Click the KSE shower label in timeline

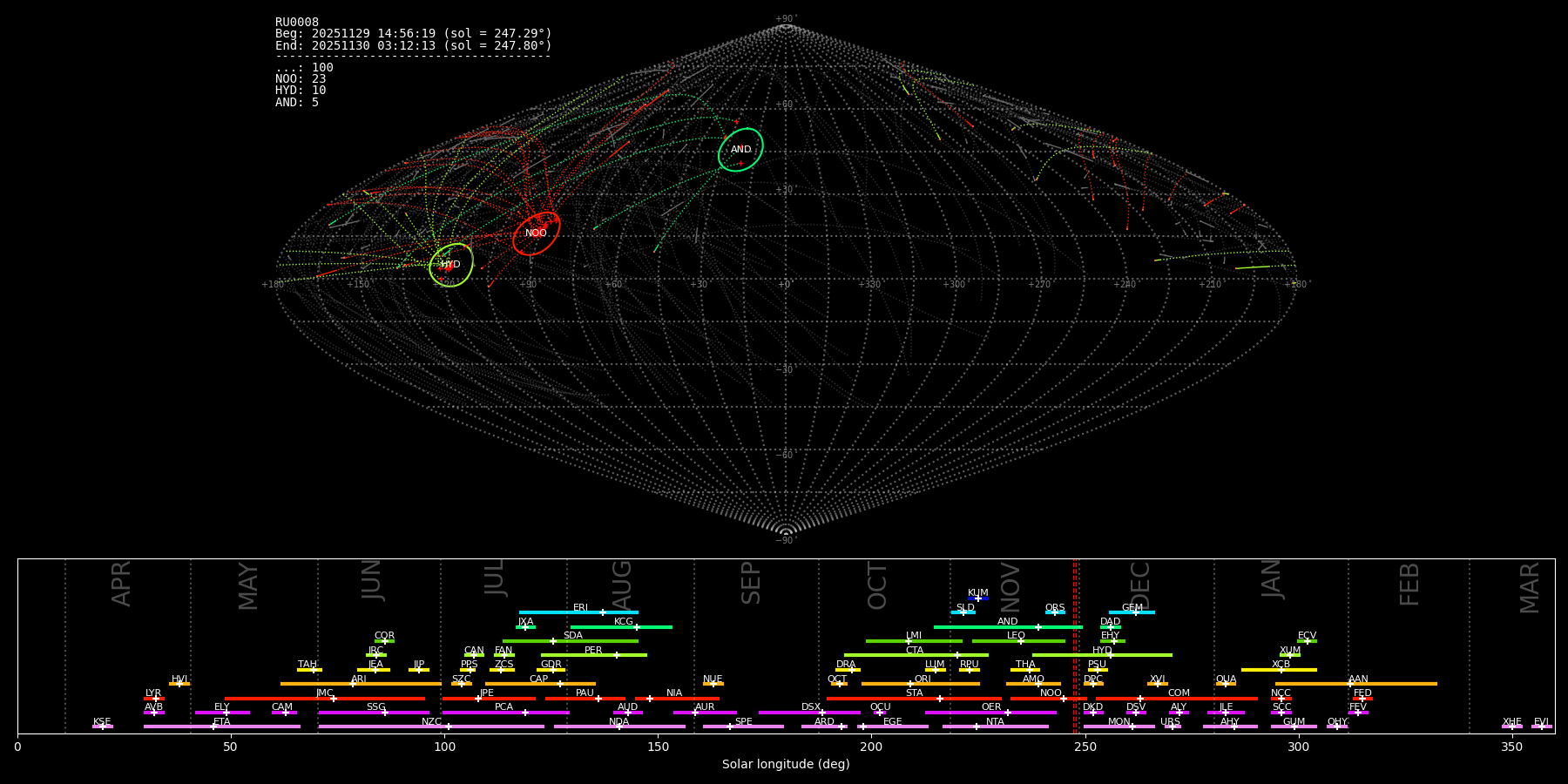[102, 722]
